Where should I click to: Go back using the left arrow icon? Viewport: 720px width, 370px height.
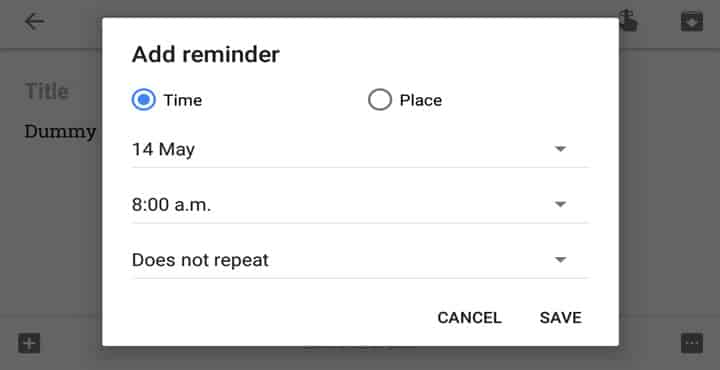click(34, 21)
